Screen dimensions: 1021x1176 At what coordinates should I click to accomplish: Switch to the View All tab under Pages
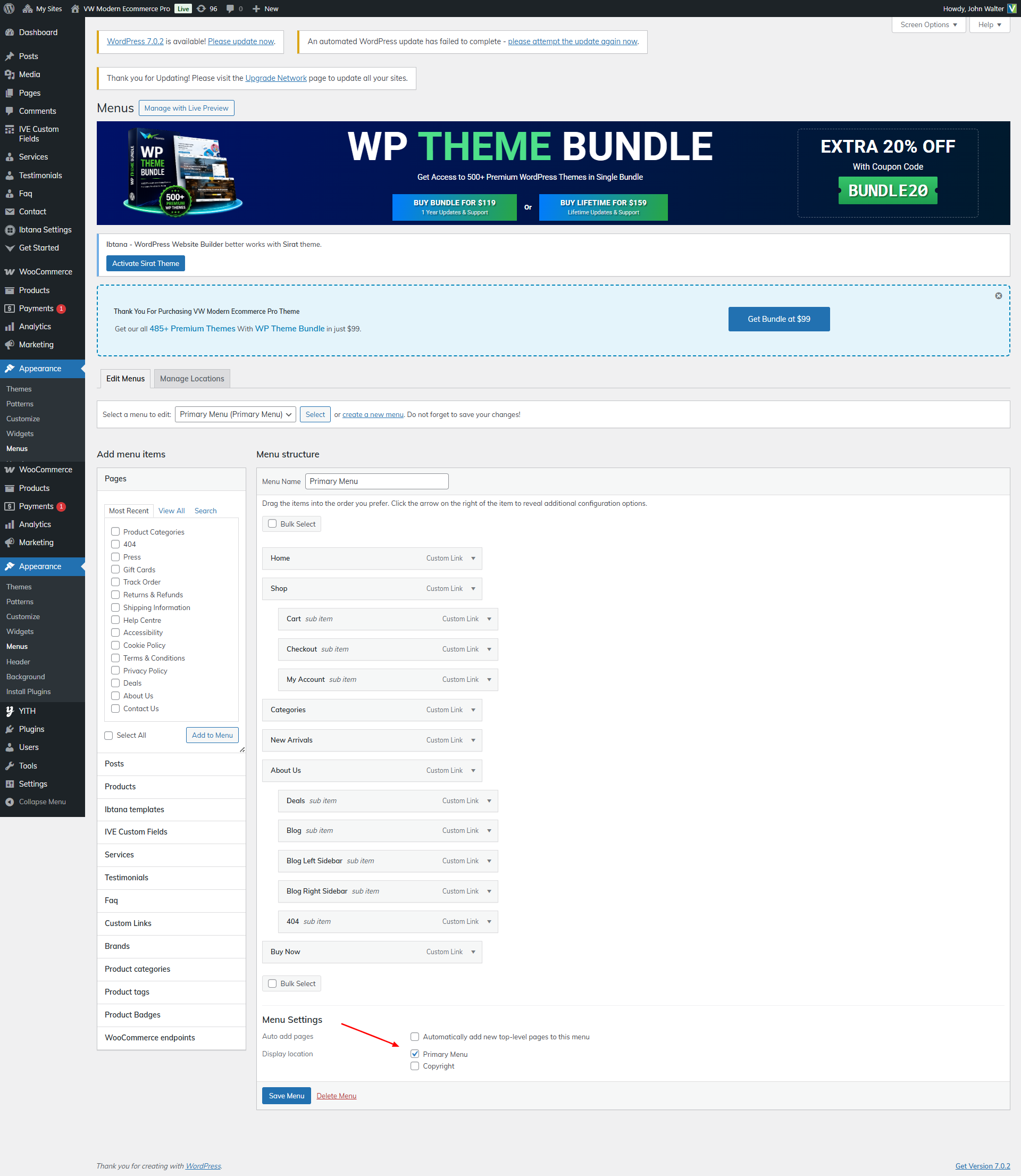point(171,511)
